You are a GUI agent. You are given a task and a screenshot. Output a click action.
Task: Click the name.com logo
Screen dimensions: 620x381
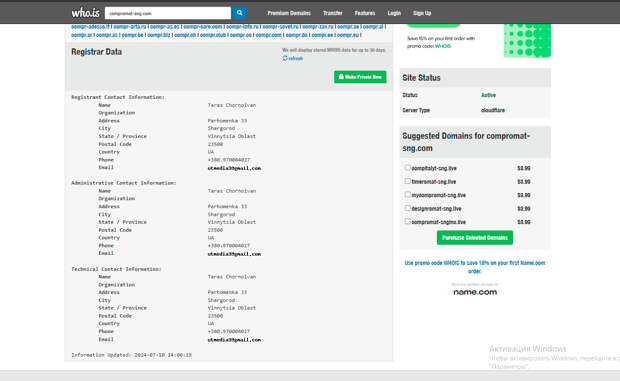click(x=475, y=292)
